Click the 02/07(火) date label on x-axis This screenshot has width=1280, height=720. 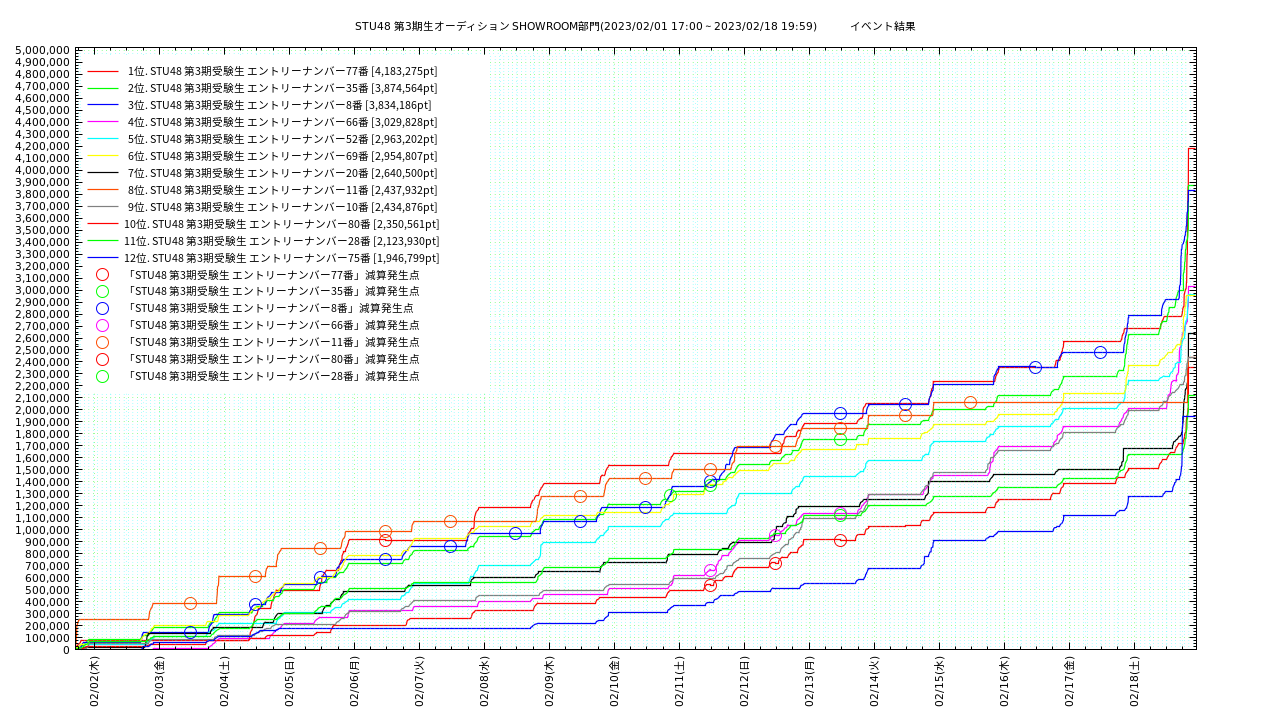[419, 681]
